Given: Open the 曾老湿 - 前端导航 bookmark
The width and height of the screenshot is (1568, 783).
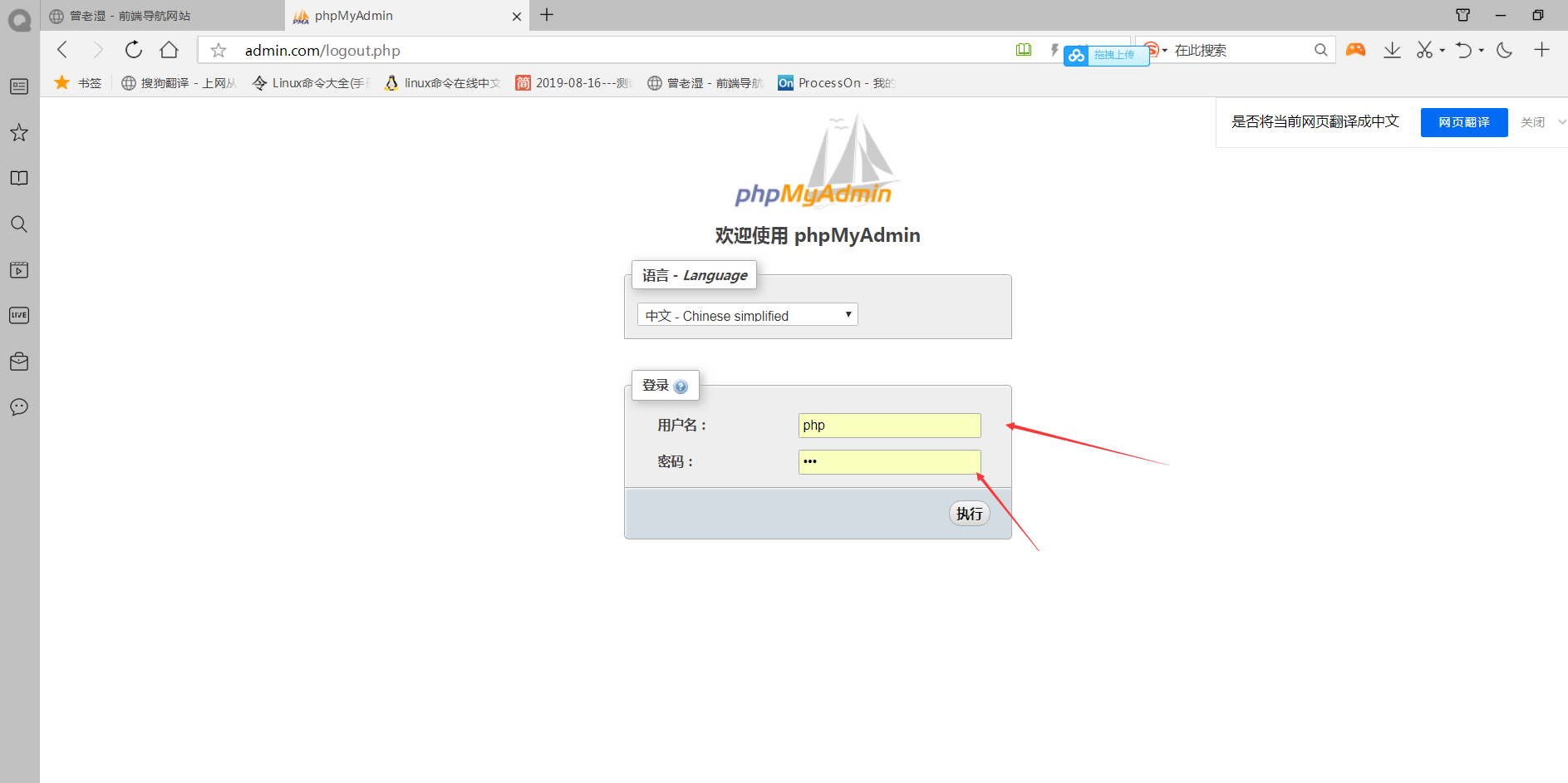Looking at the screenshot, I should [x=705, y=82].
